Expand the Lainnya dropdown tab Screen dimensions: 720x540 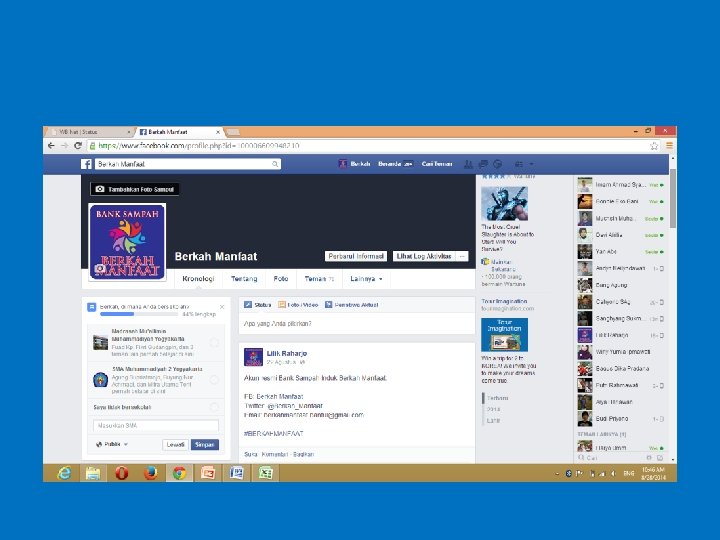point(366,279)
